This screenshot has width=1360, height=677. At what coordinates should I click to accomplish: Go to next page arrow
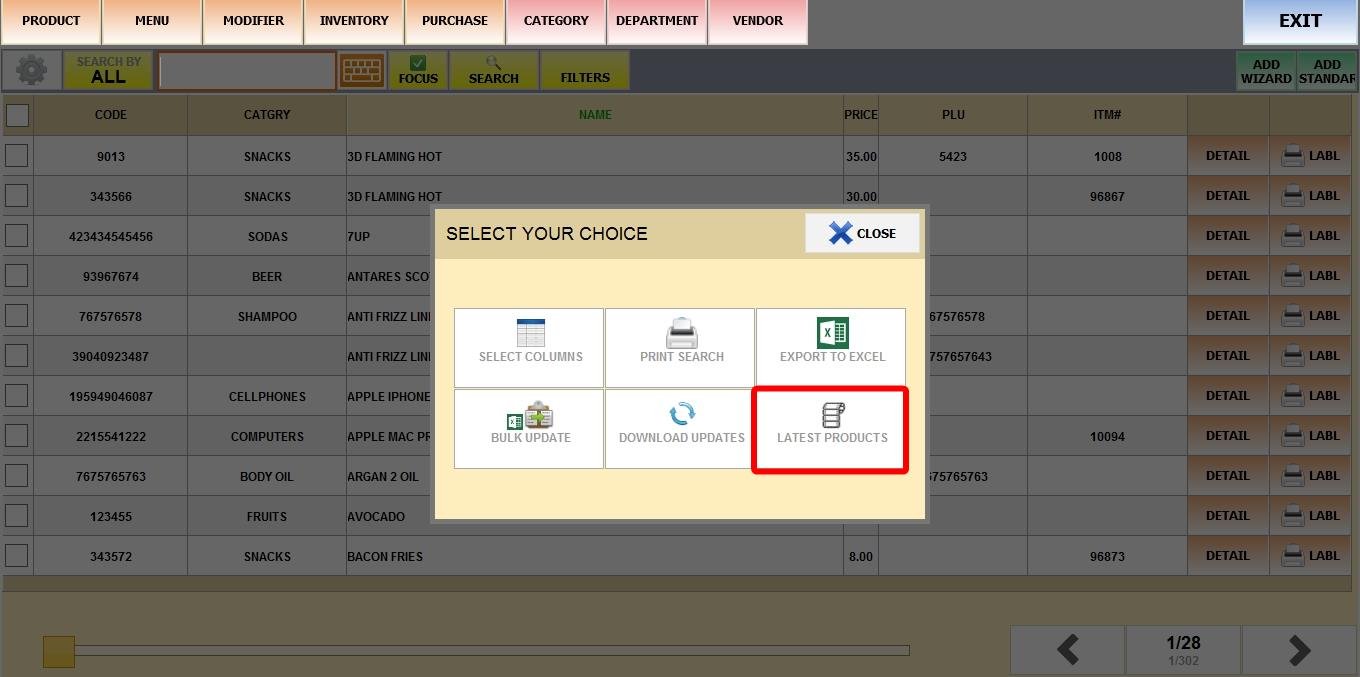click(x=1298, y=651)
